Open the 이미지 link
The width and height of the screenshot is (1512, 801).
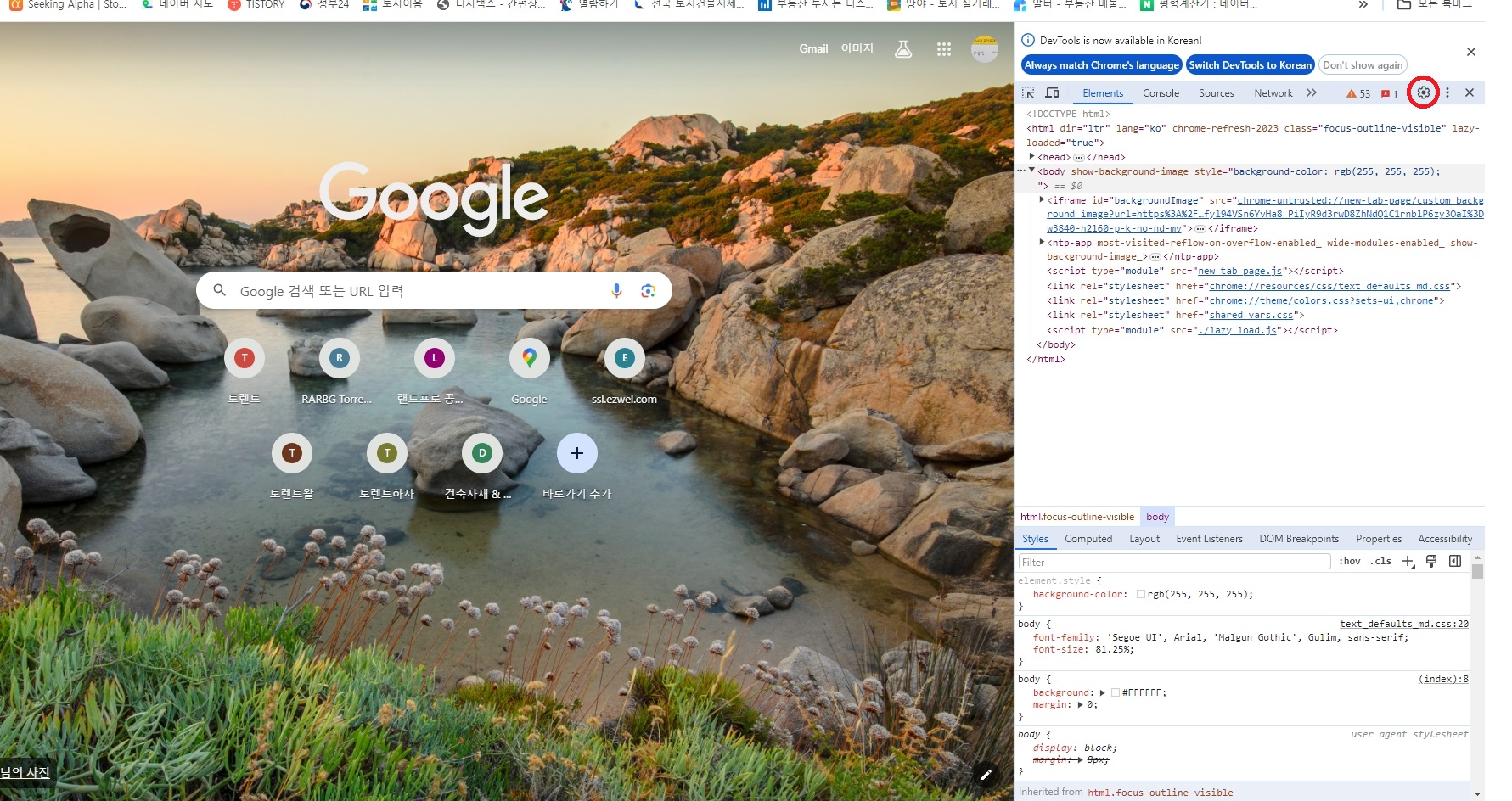pos(857,48)
